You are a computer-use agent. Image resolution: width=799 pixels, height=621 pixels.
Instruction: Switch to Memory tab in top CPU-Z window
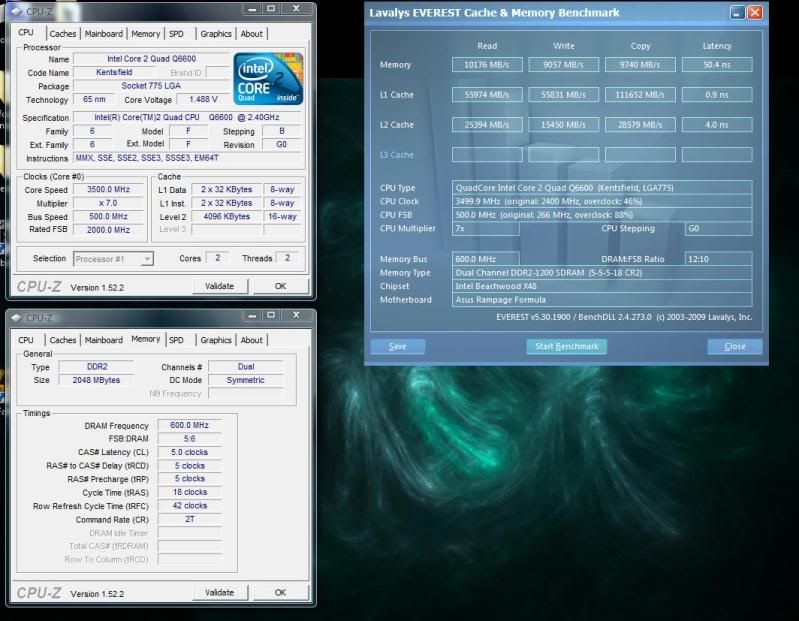145,34
